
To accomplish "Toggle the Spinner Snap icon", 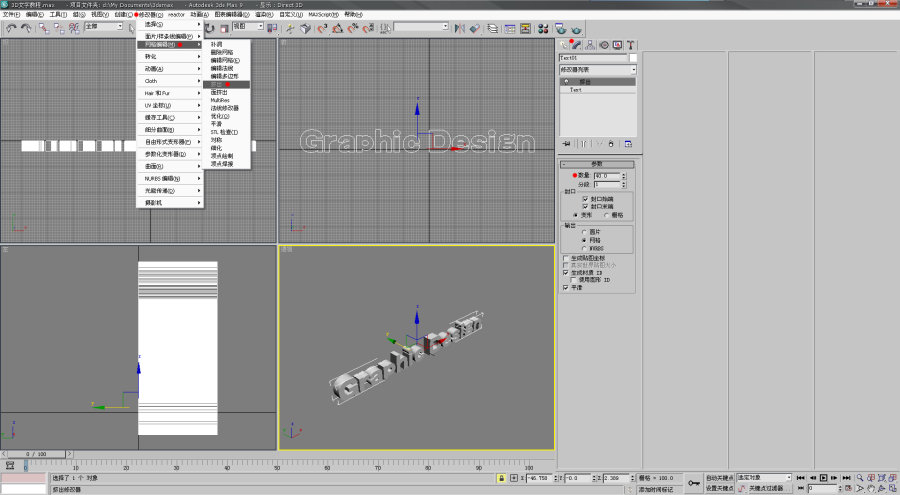I will [x=368, y=28].
